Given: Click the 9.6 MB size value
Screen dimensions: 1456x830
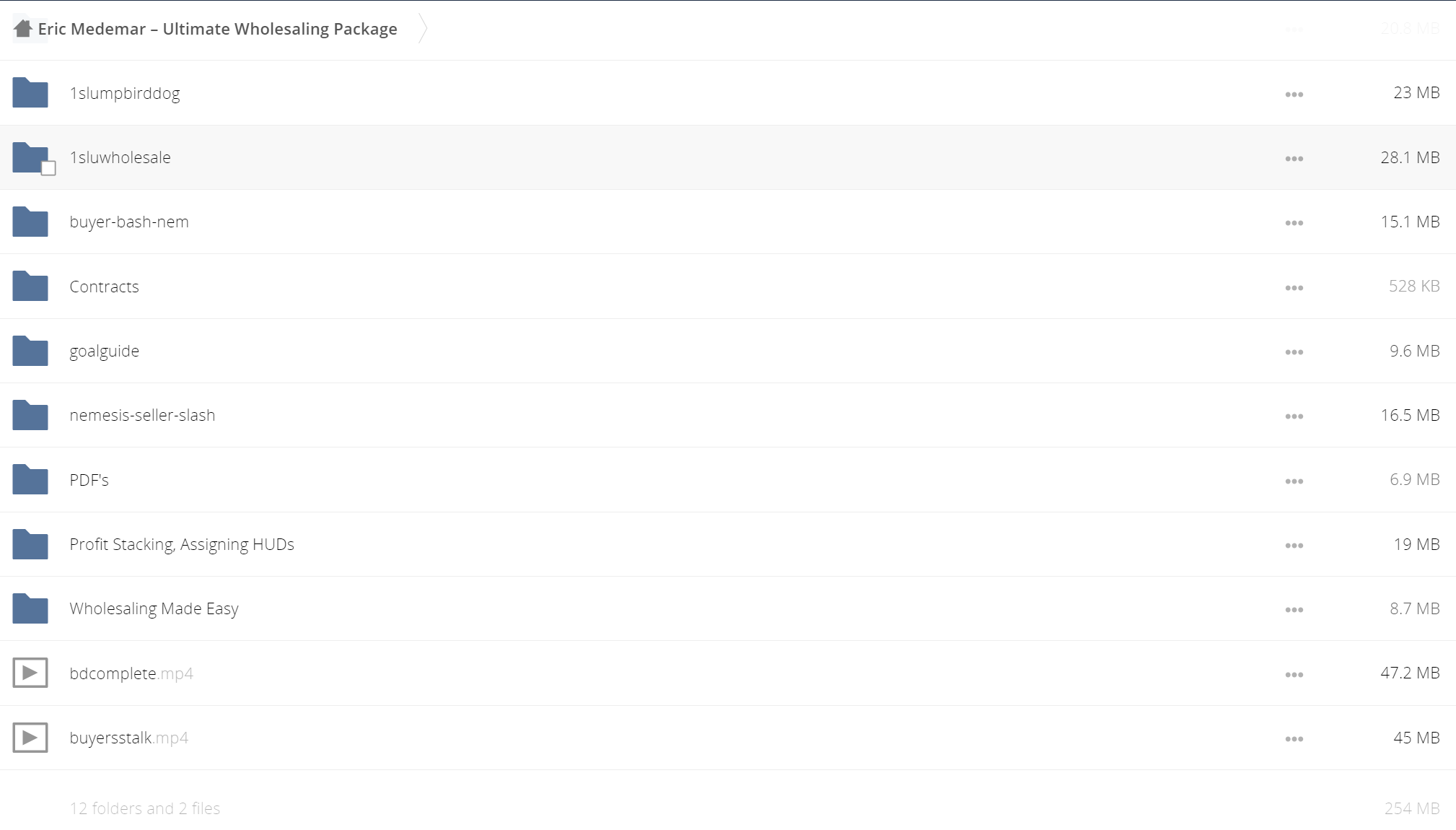Looking at the screenshot, I should coord(1414,351).
